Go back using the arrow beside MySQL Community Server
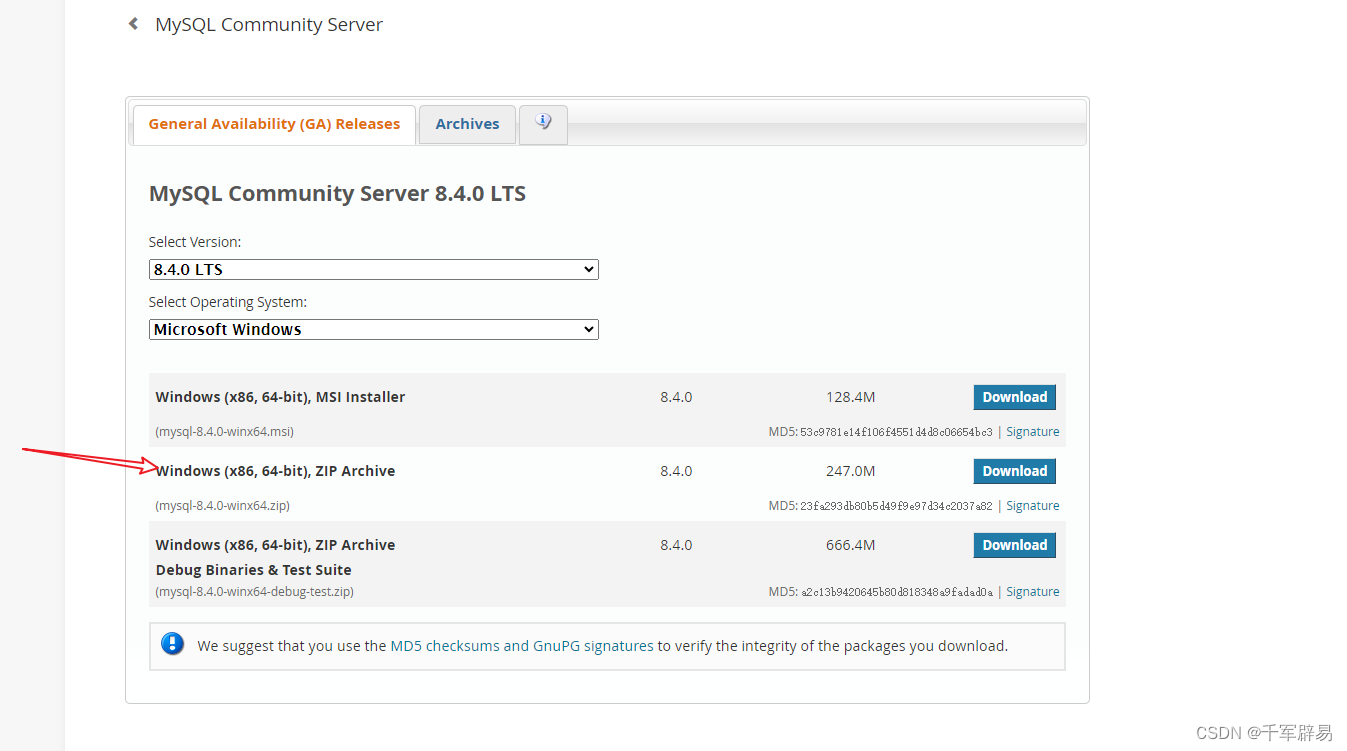Image resolution: width=1347 pixels, height=751 pixels. (133, 24)
